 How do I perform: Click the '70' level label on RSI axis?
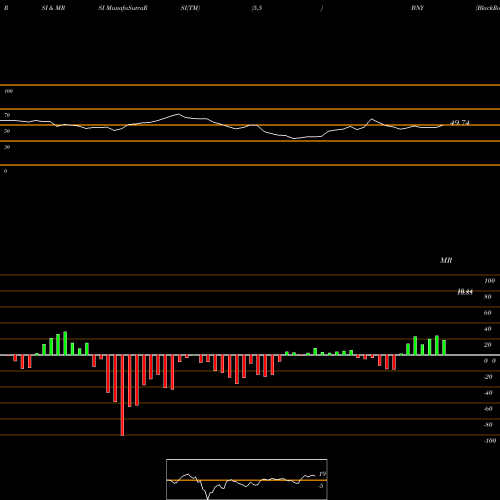7,115
